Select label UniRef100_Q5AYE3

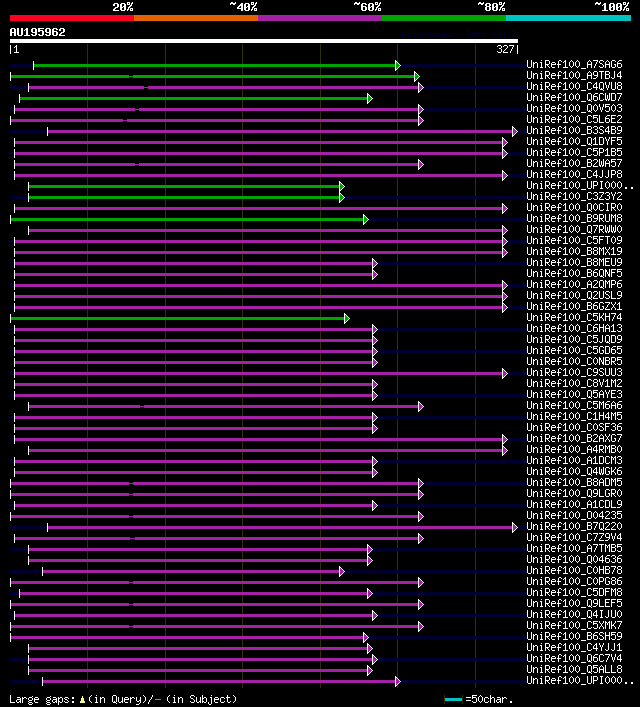(x=574, y=395)
